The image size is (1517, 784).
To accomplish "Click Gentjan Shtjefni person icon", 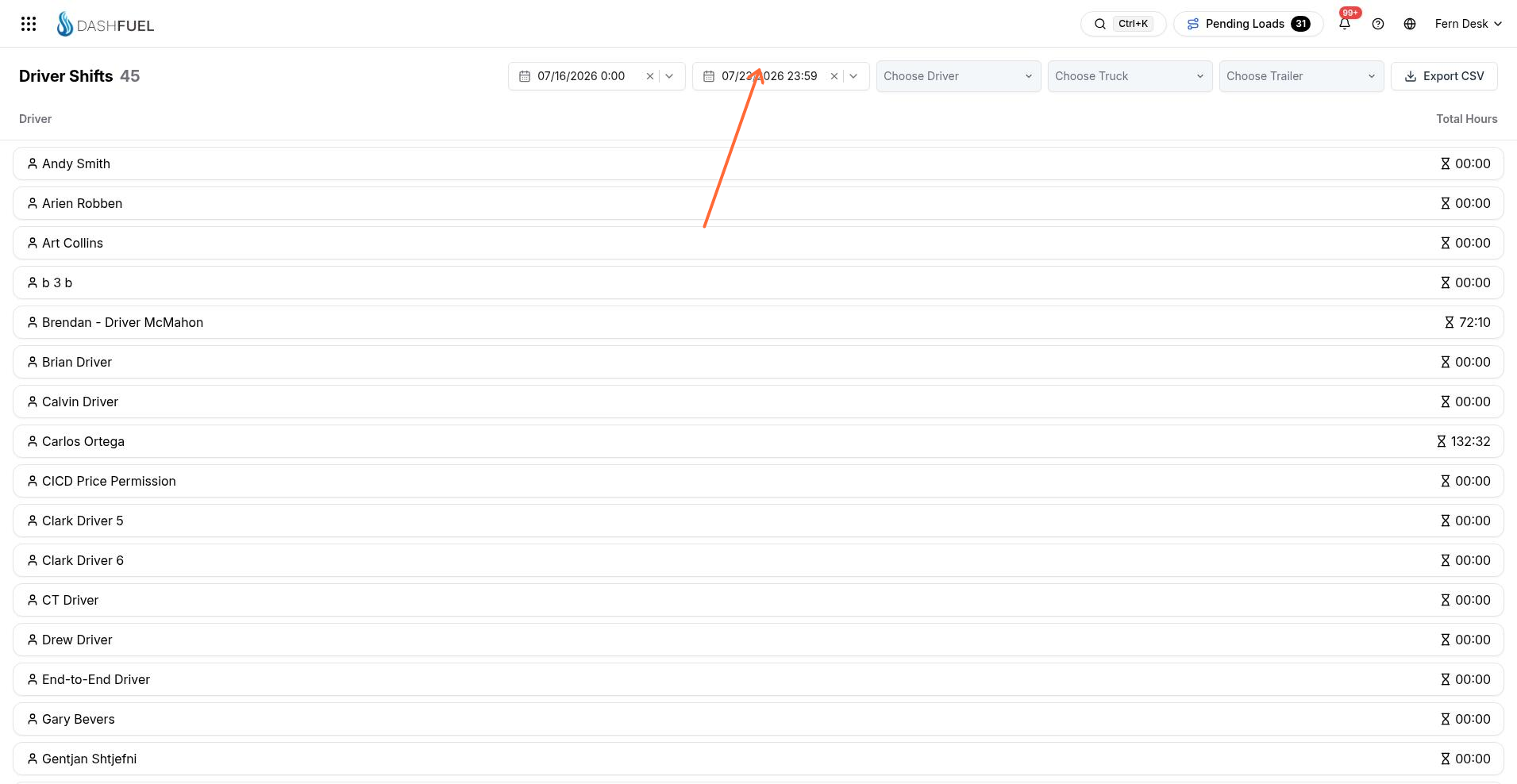I will click(33, 759).
